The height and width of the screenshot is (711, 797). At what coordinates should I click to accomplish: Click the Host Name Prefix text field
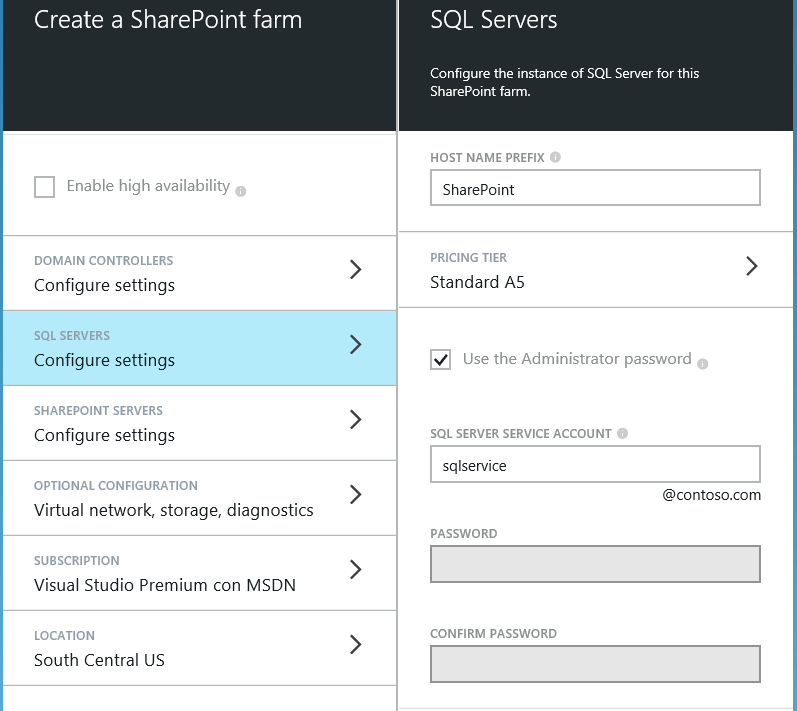pyautogui.click(x=595, y=188)
